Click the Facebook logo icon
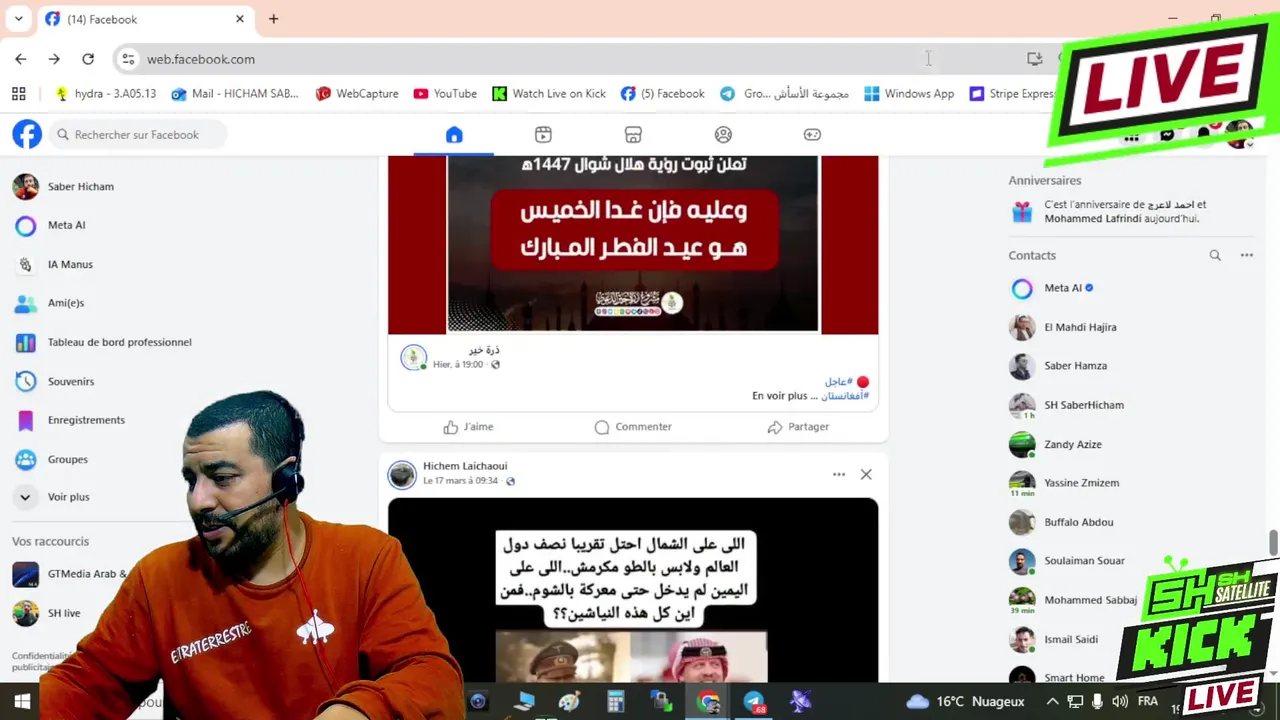 tap(27, 134)
